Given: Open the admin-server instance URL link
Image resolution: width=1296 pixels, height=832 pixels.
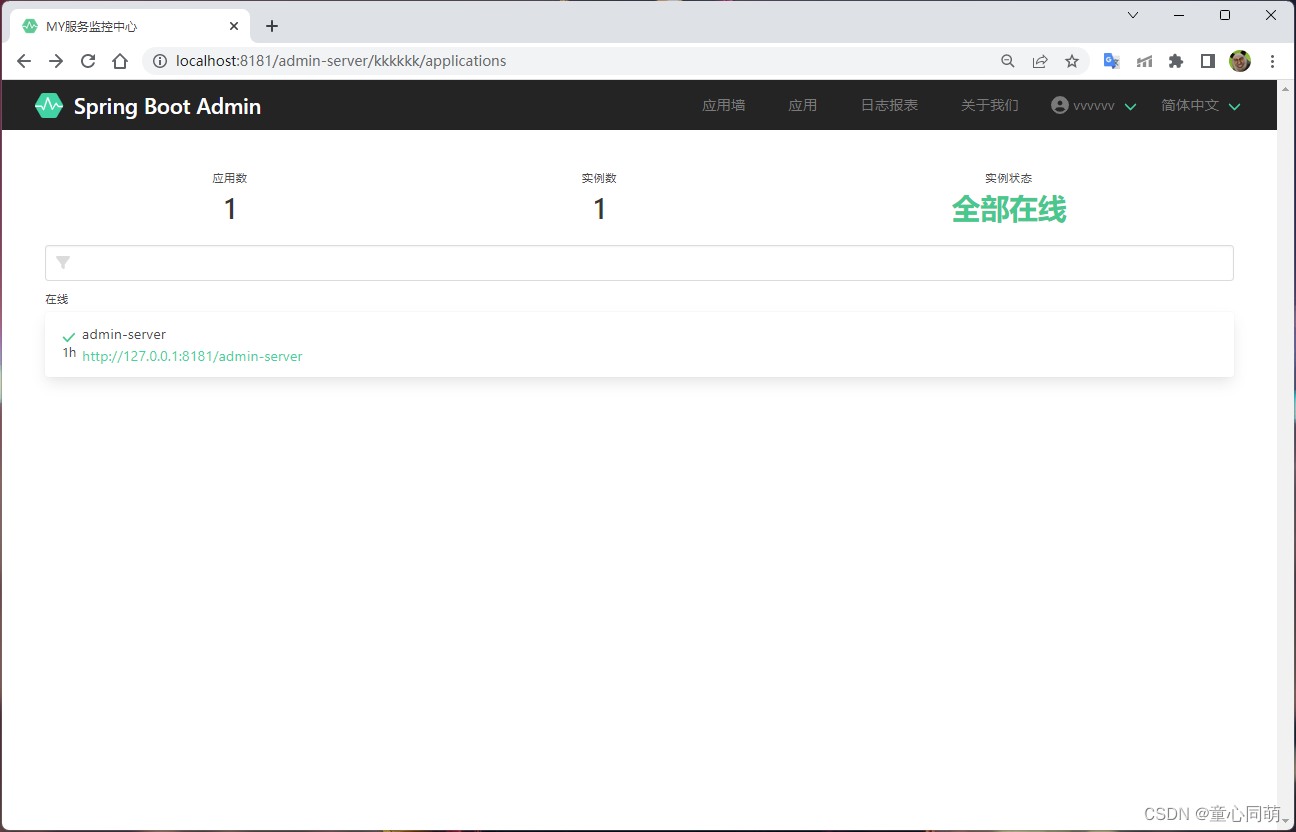Looking at the screenshot, I should coord(192,356).
